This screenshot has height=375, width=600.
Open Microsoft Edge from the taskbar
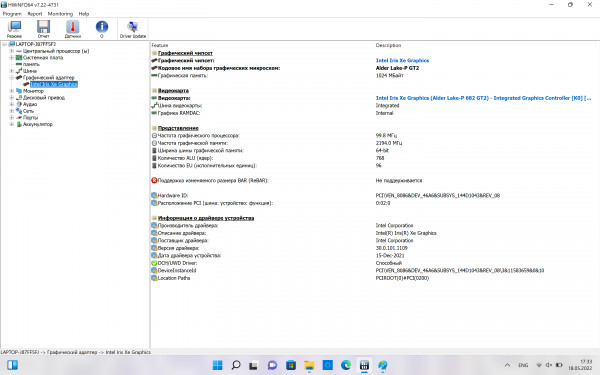[346, 365]
